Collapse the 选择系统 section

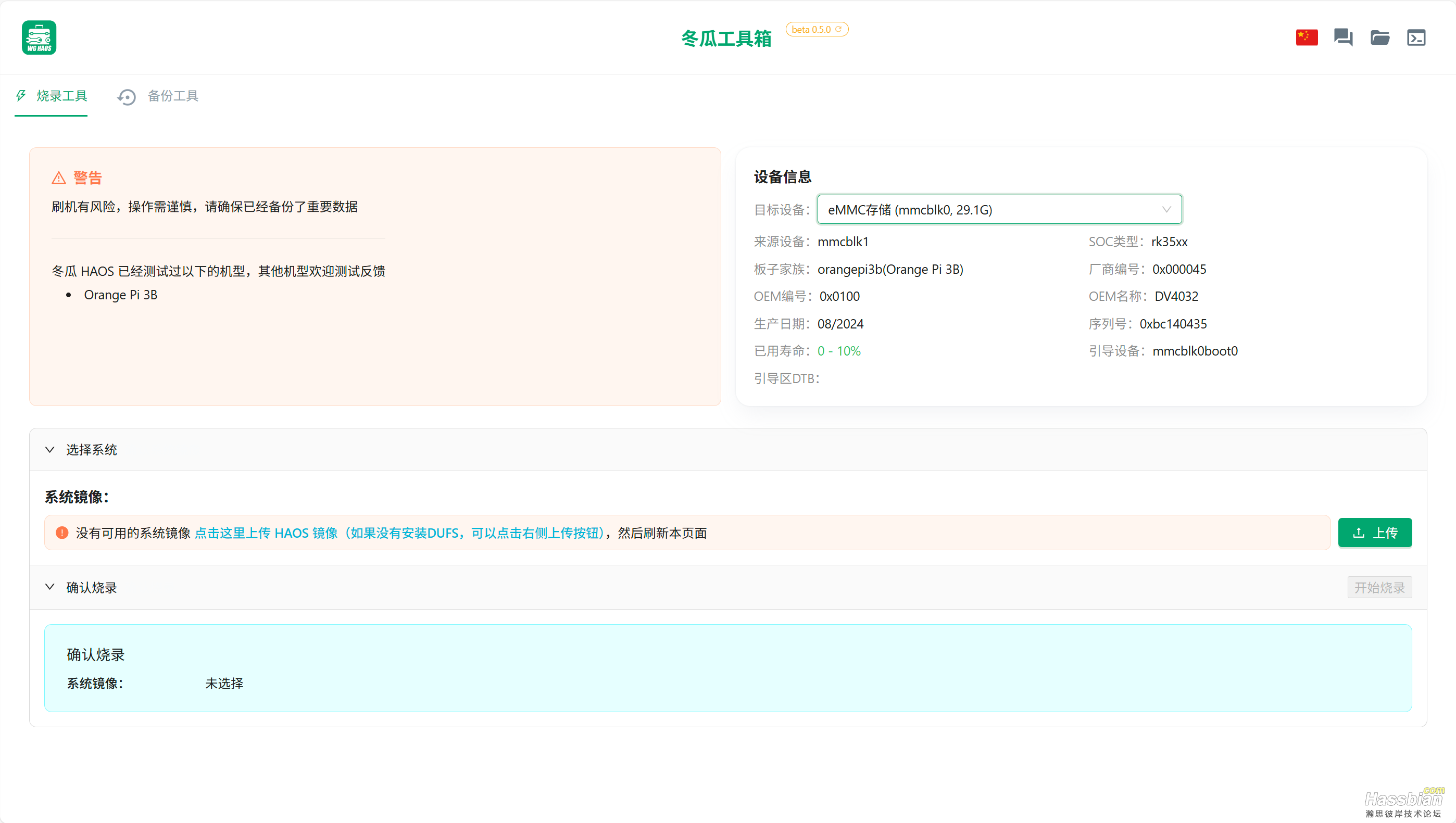tap(727, 449)
